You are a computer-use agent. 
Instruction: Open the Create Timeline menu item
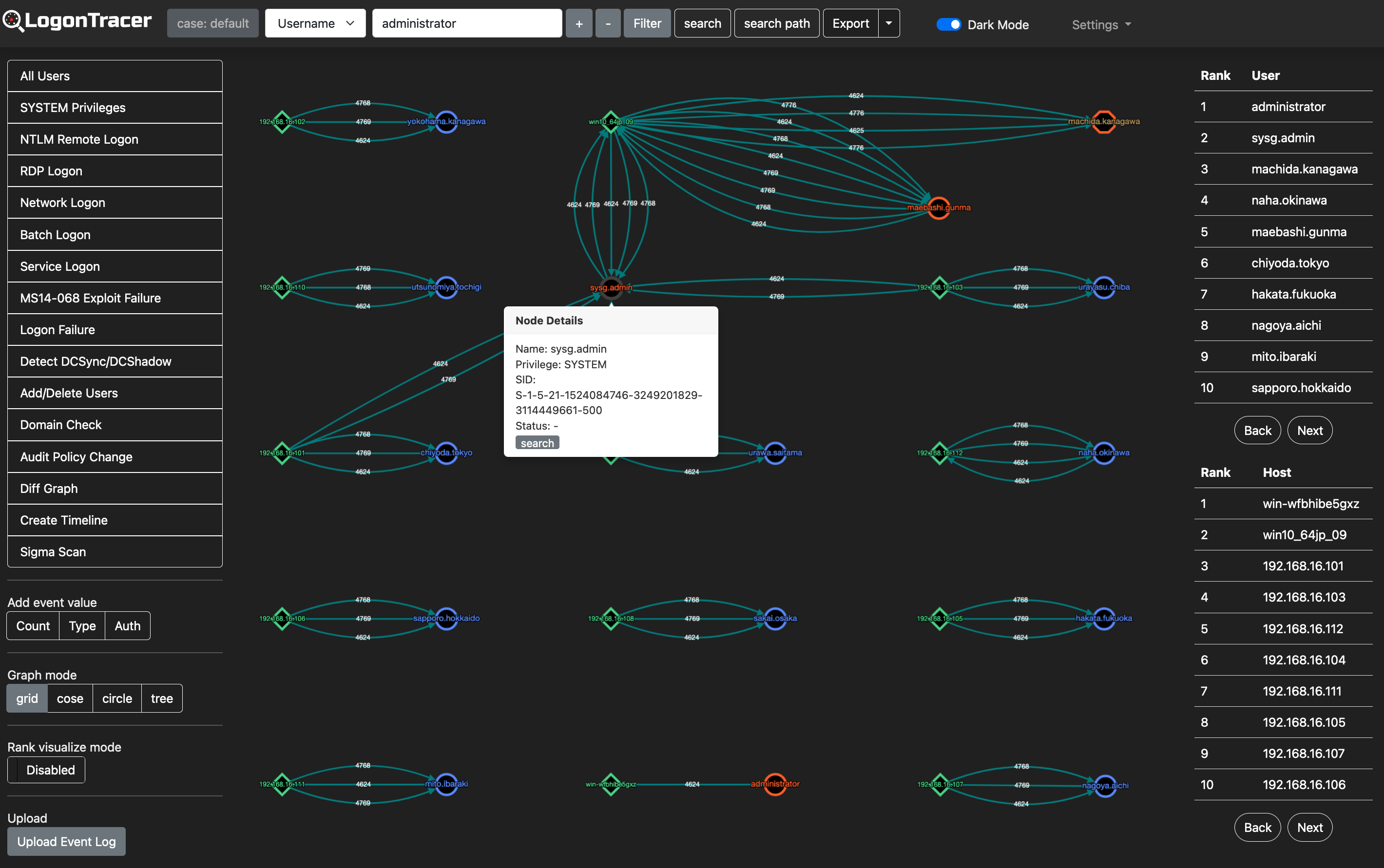click(x=115, y=520)
